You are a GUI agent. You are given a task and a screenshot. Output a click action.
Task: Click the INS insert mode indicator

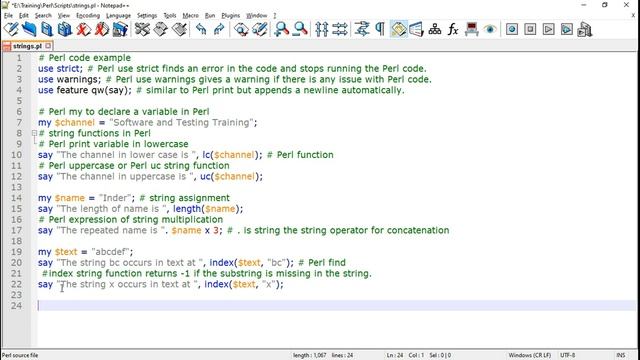coord(620,355)
